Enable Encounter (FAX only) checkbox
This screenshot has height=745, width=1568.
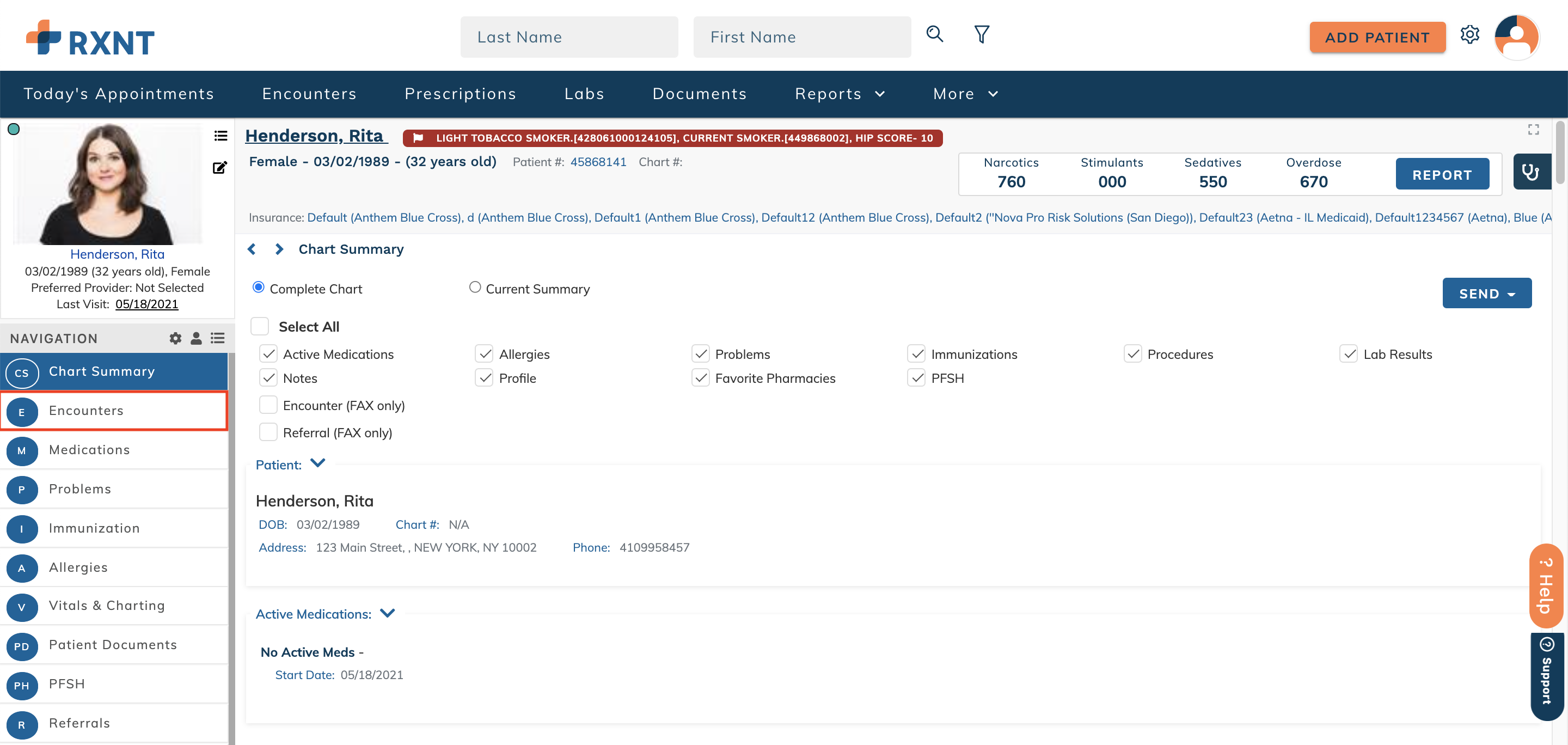click(268, 405)
